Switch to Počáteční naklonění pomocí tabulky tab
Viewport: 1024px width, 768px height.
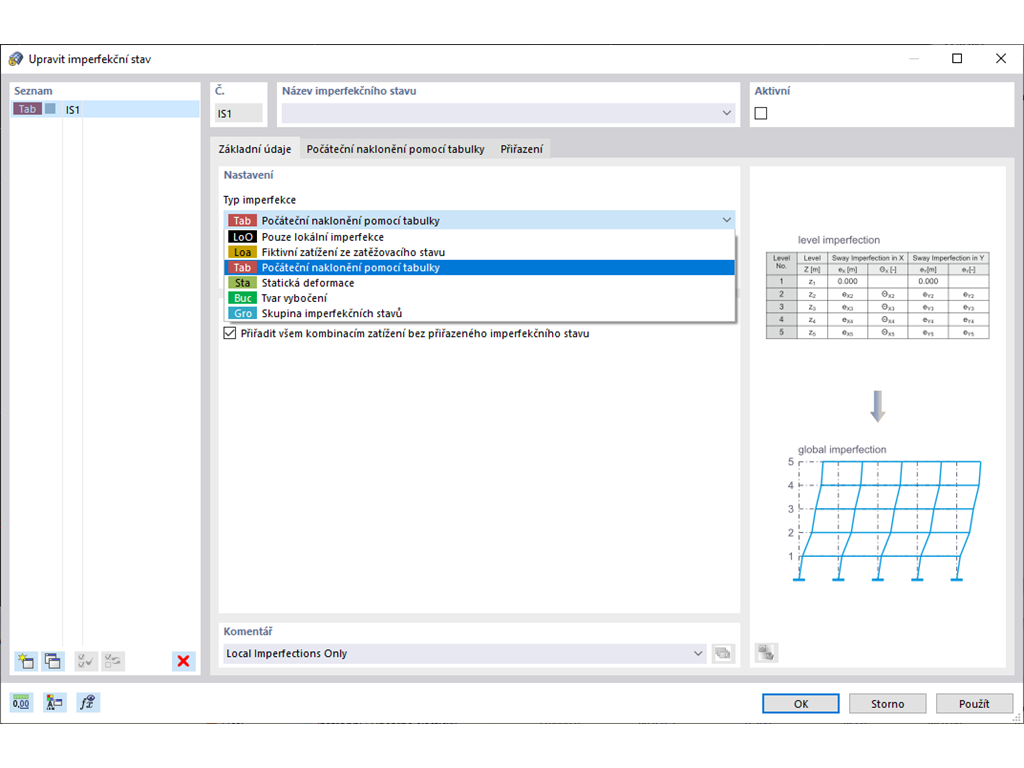(396, 149)
